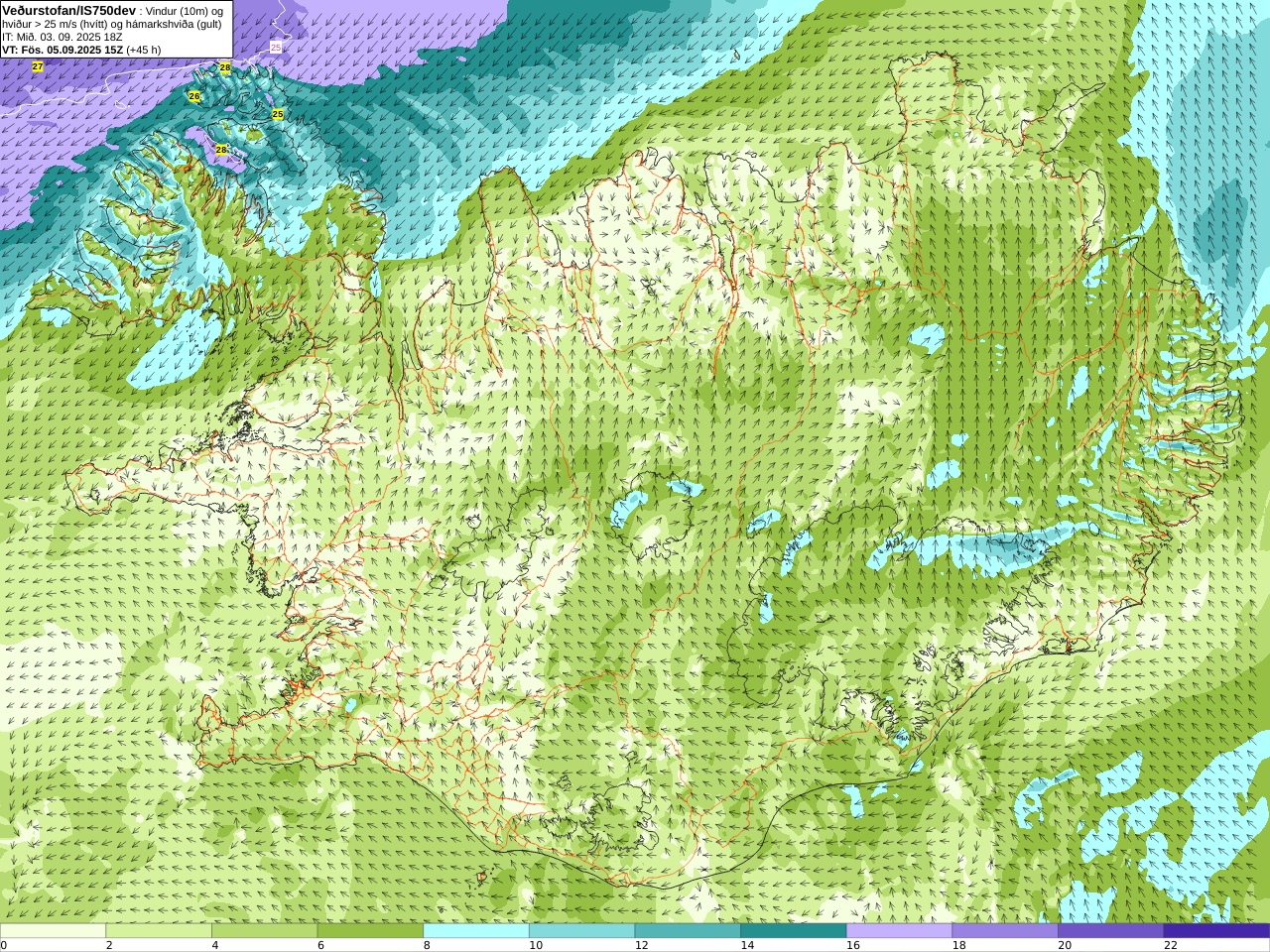Click the yellow gust label 25
This screenshot has height=952, width=1270.
click(278, 114)
